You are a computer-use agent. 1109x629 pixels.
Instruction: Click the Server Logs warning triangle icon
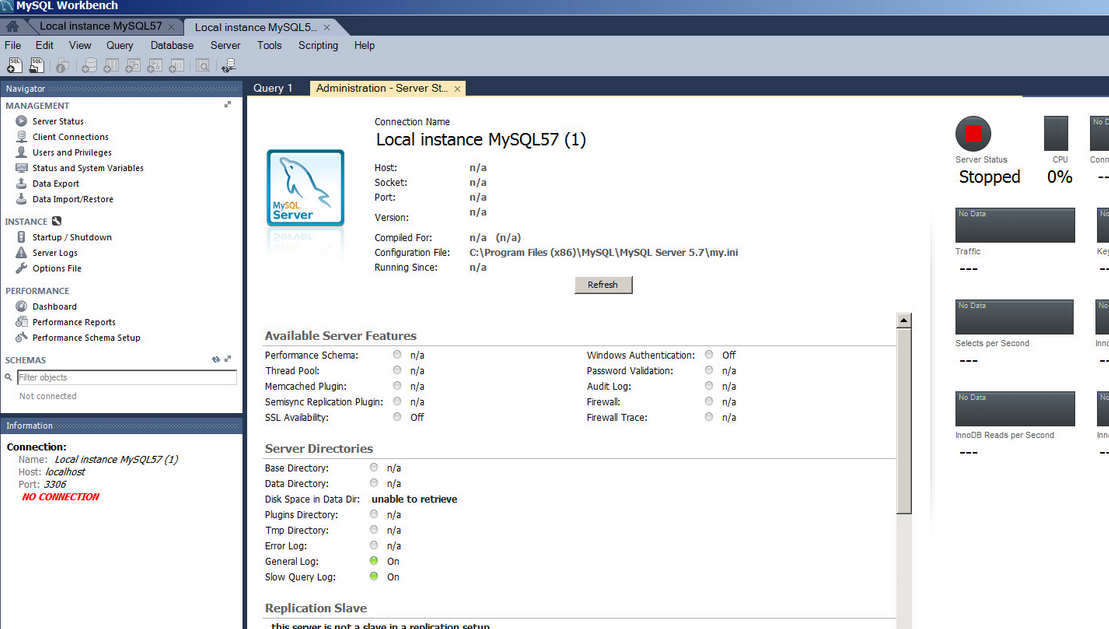click(x=21, y=253)
